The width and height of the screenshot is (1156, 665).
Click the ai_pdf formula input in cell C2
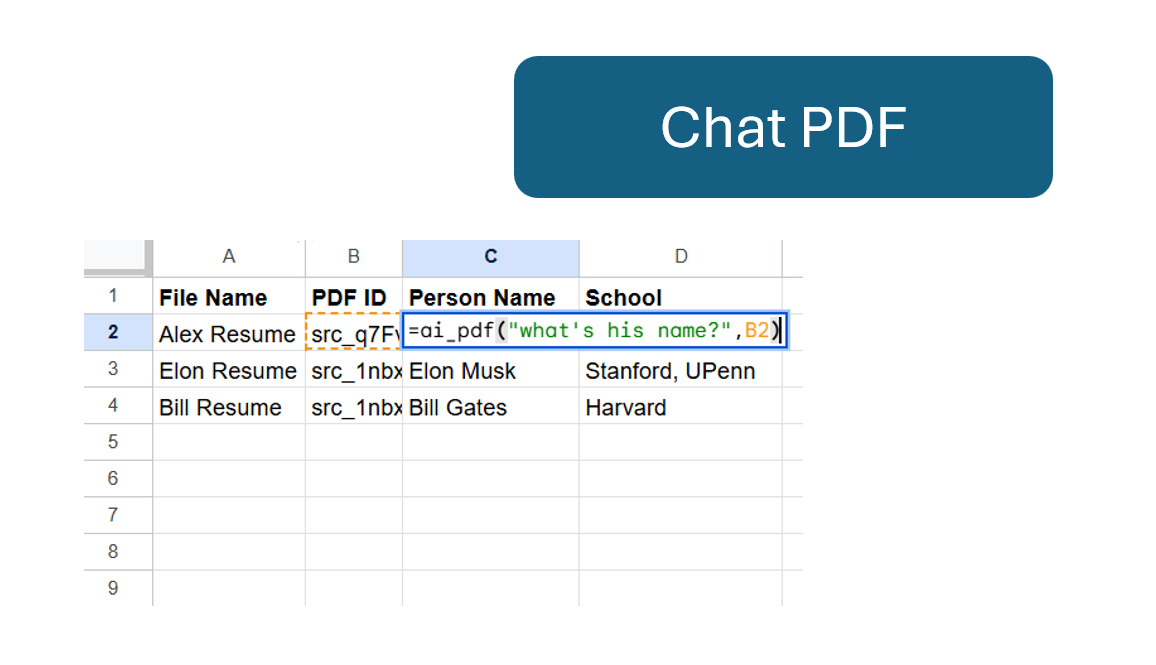pyautogui.click(x=594, y=331)
